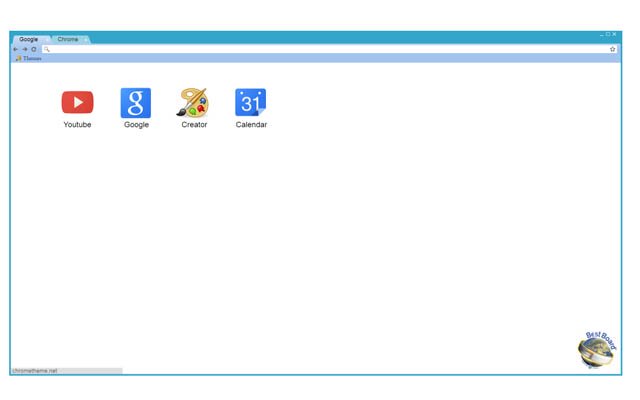
Task: Click the Creator label text
Action: pos(194,124)
